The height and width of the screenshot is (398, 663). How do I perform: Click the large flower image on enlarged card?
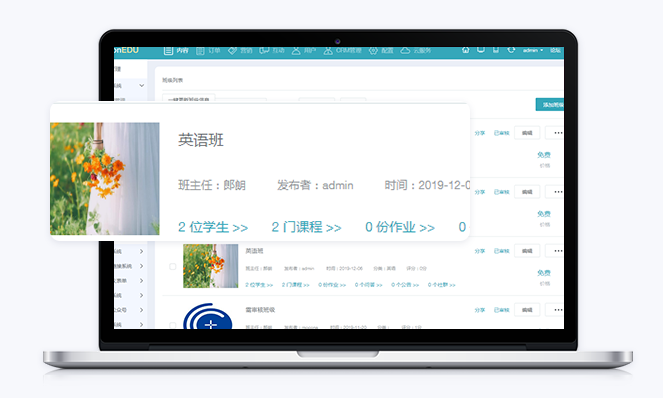105,179
